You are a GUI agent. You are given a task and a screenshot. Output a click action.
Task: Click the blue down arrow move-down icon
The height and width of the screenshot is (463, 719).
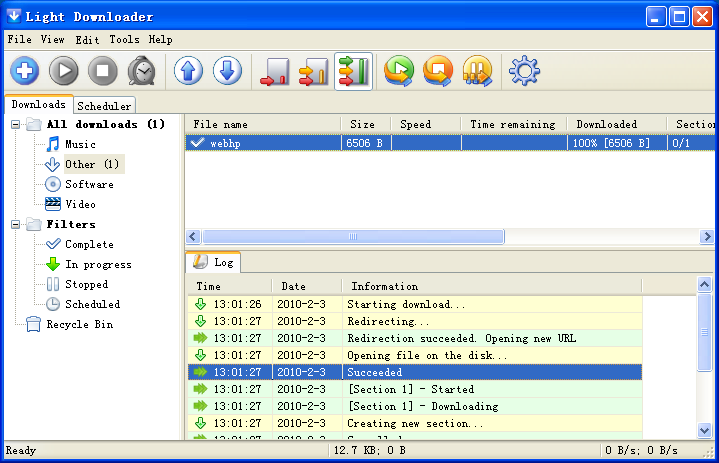pyautogui.click(x=227, y=71)
